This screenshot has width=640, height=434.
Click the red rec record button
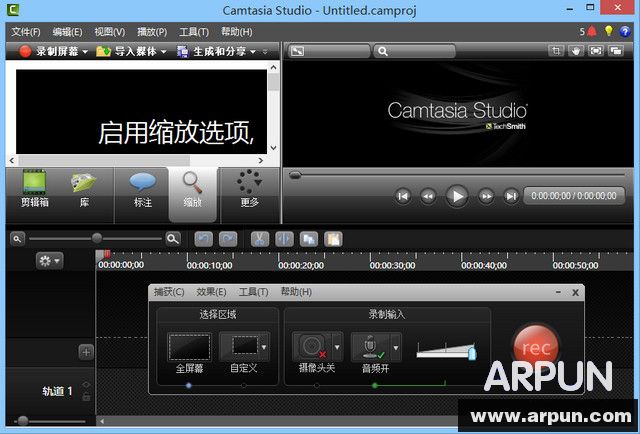tap(536, 347)
